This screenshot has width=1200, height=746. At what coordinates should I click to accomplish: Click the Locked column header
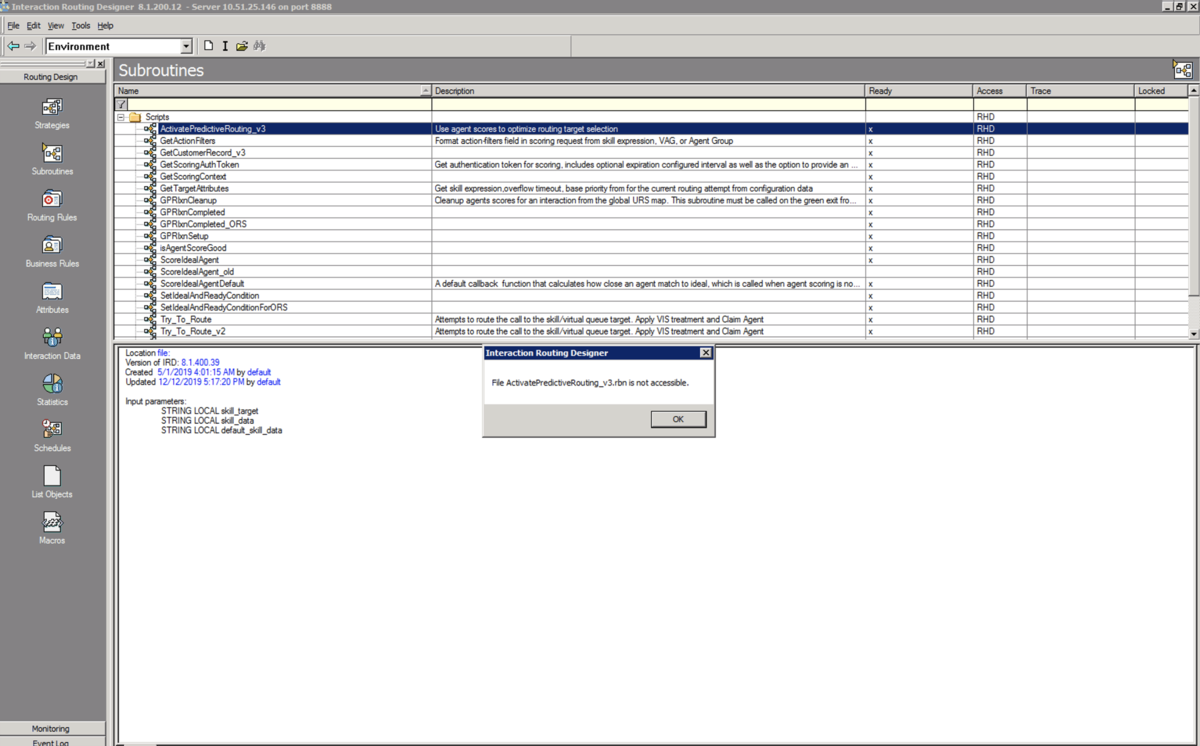1161,91
